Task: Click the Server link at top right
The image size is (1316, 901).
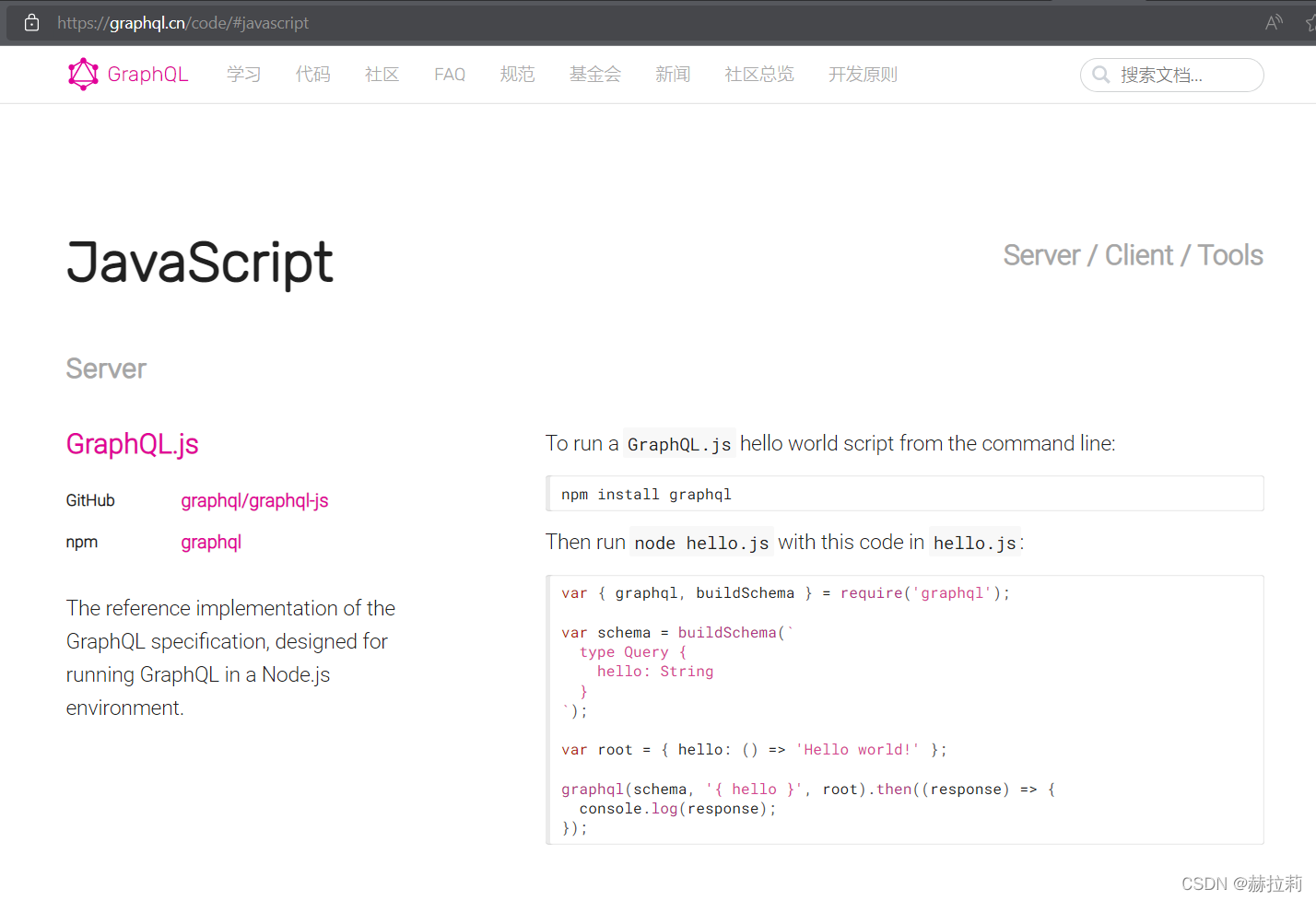Action: tap(1041, 255)
